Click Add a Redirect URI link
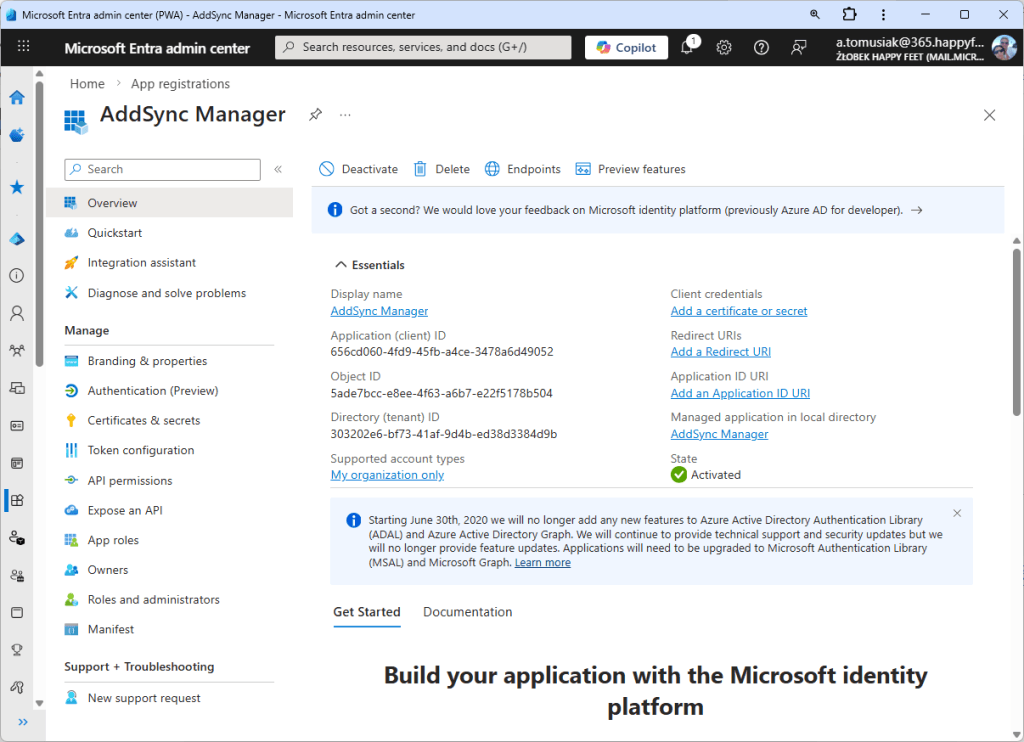 (x=720, y=352)
